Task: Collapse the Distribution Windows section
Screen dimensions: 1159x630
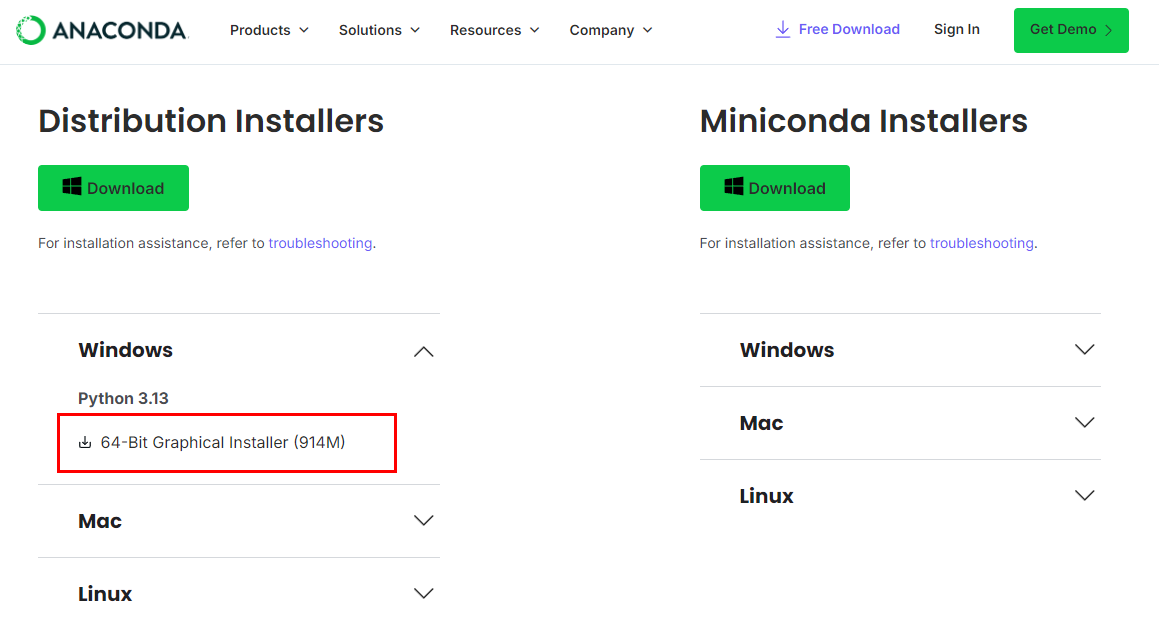Action: 424,351
